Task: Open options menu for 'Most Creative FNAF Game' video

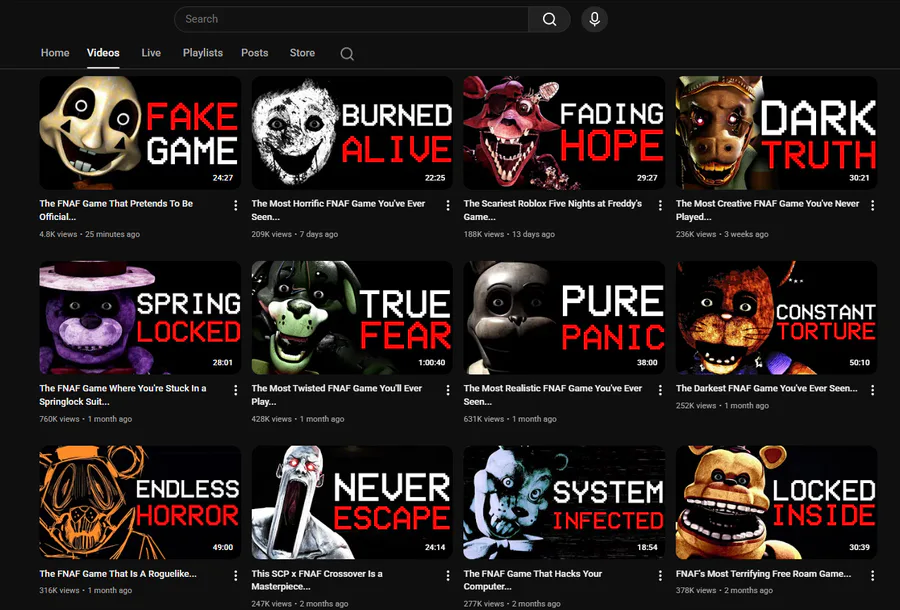Action: point(872,205)
